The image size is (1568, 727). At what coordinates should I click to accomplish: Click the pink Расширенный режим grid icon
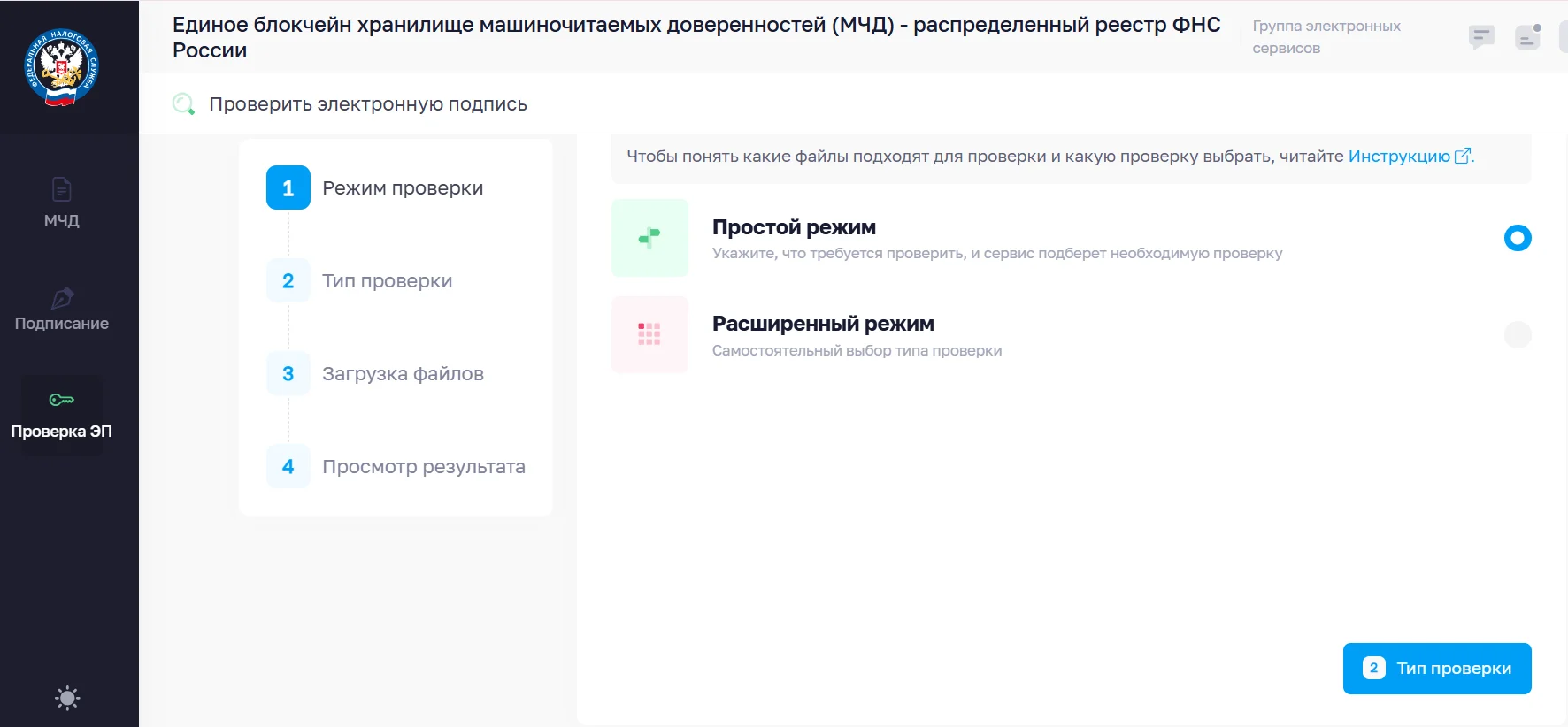click(649, 334)
